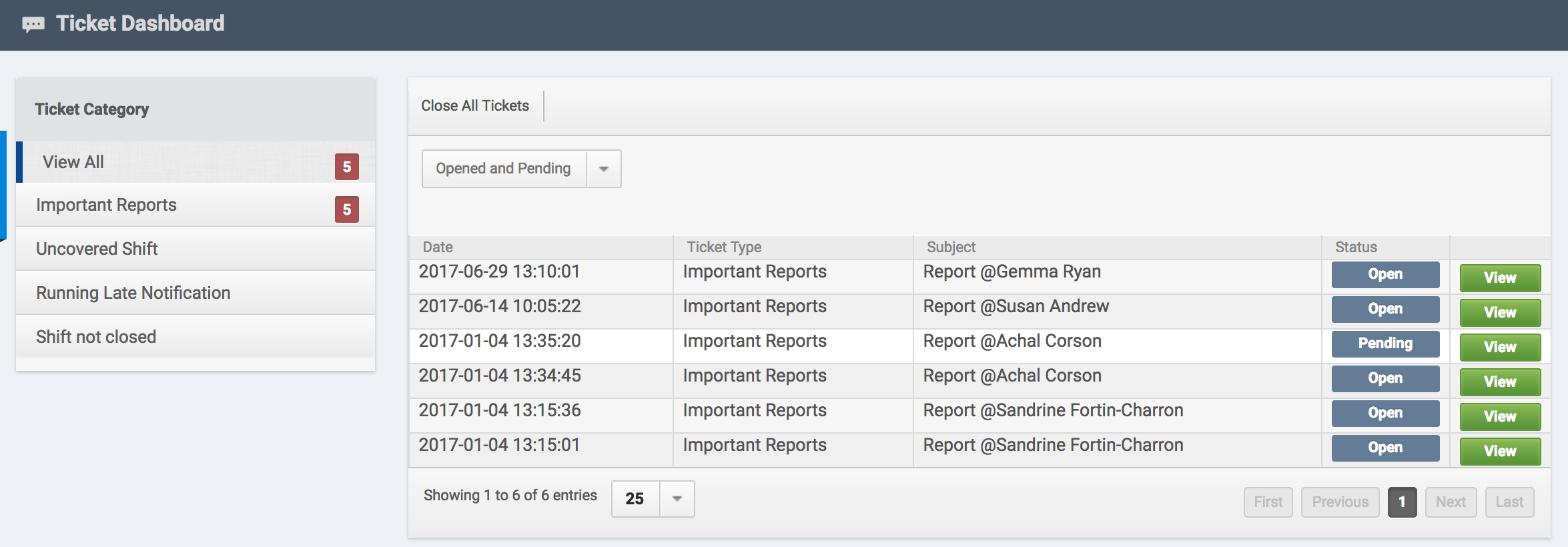Click Open status for the Gemma Ryan ticket
Viewport: 1568px width, 547px height.
(1385, 274)
